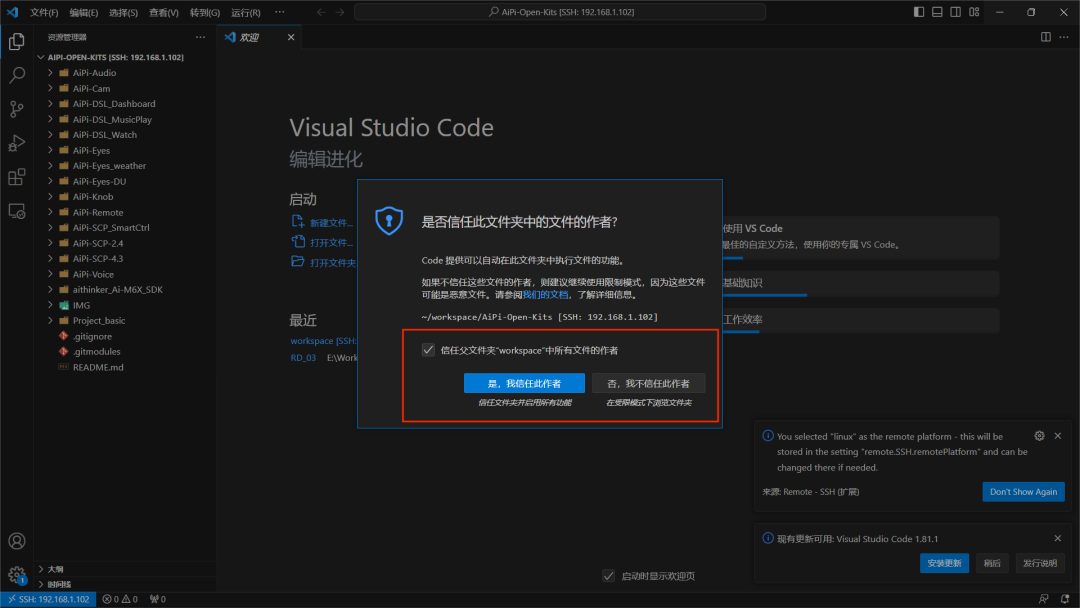Toggle trust parent folder workspace checkbox
1080x608 pixels.
pyautogui.click(x=428, y=350)
